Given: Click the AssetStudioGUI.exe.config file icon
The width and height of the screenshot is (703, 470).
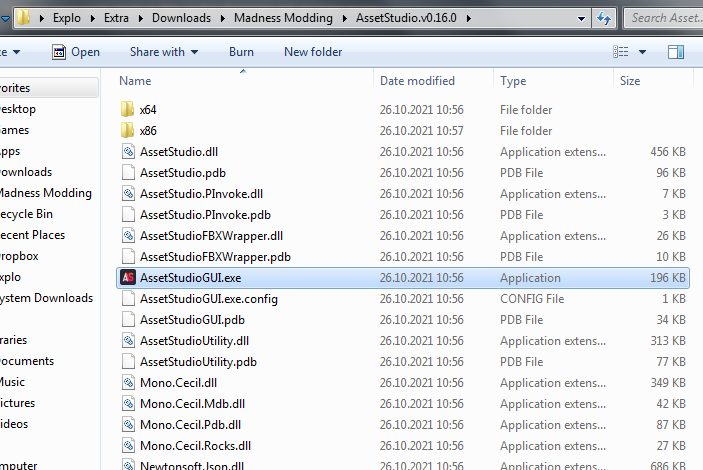Looking at the screenshot, I should pyautogui.click(x=128, y=299).
